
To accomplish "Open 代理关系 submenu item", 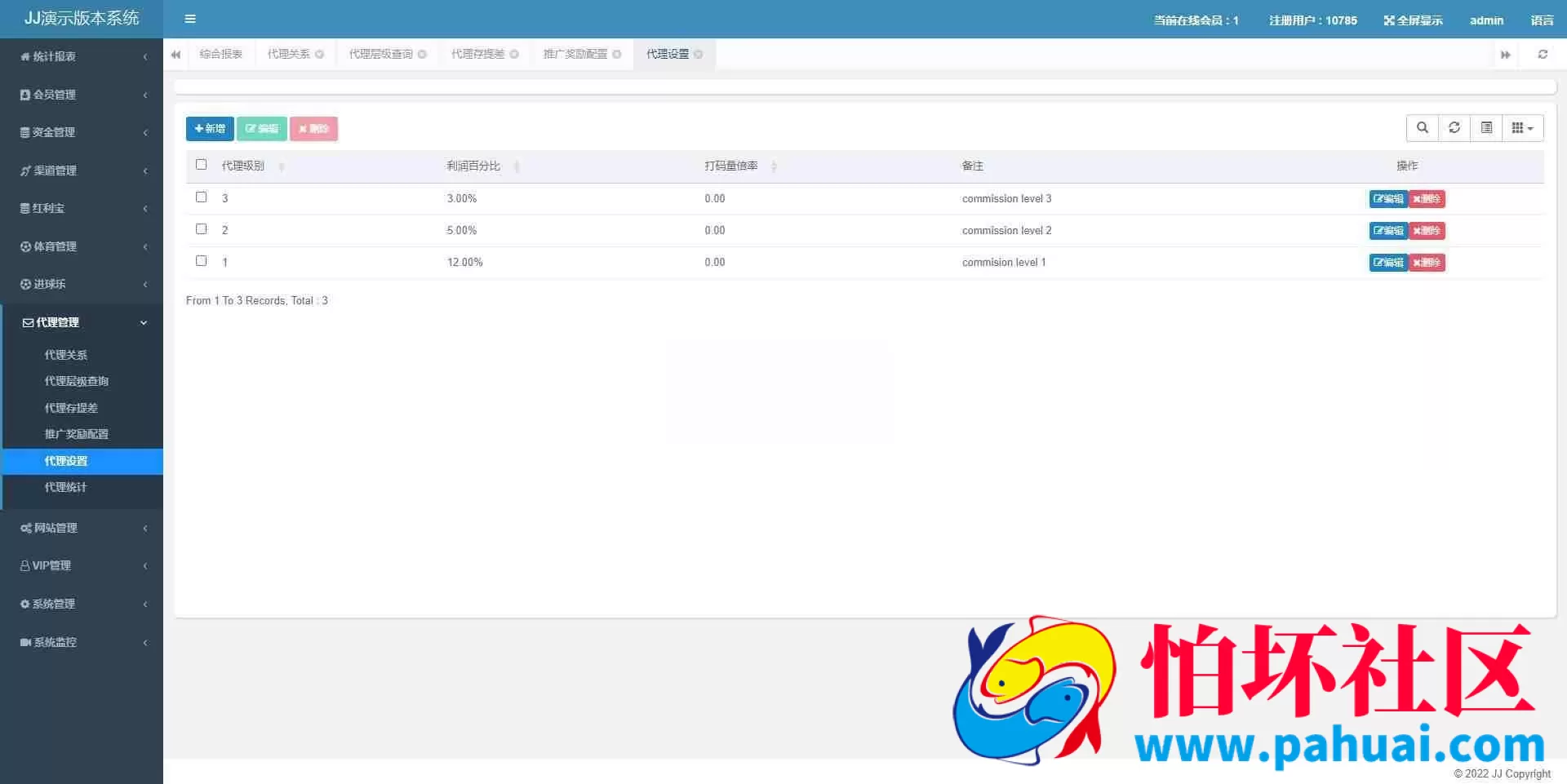I will pos(66,355).
